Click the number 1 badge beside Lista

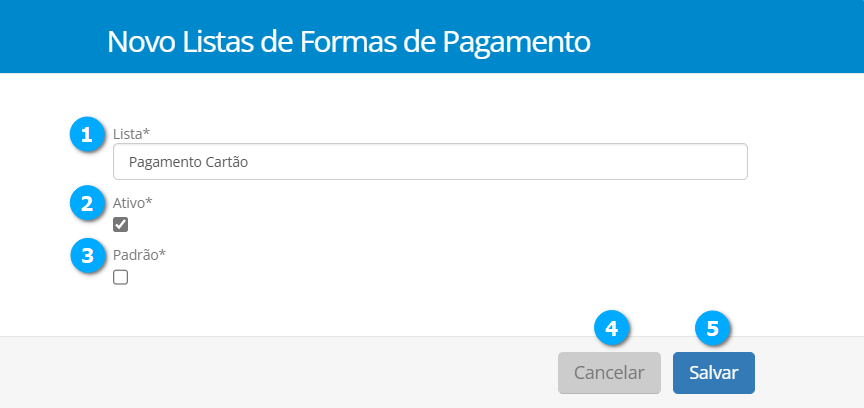point(87,135)
